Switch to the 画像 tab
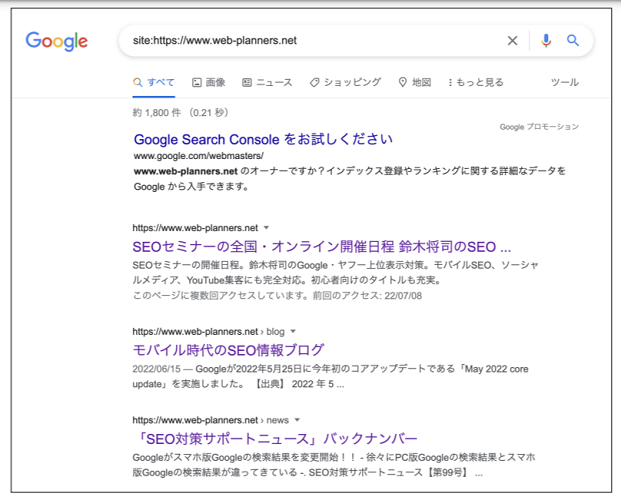This screenshot has width=621, height=500. coord(209,82)
